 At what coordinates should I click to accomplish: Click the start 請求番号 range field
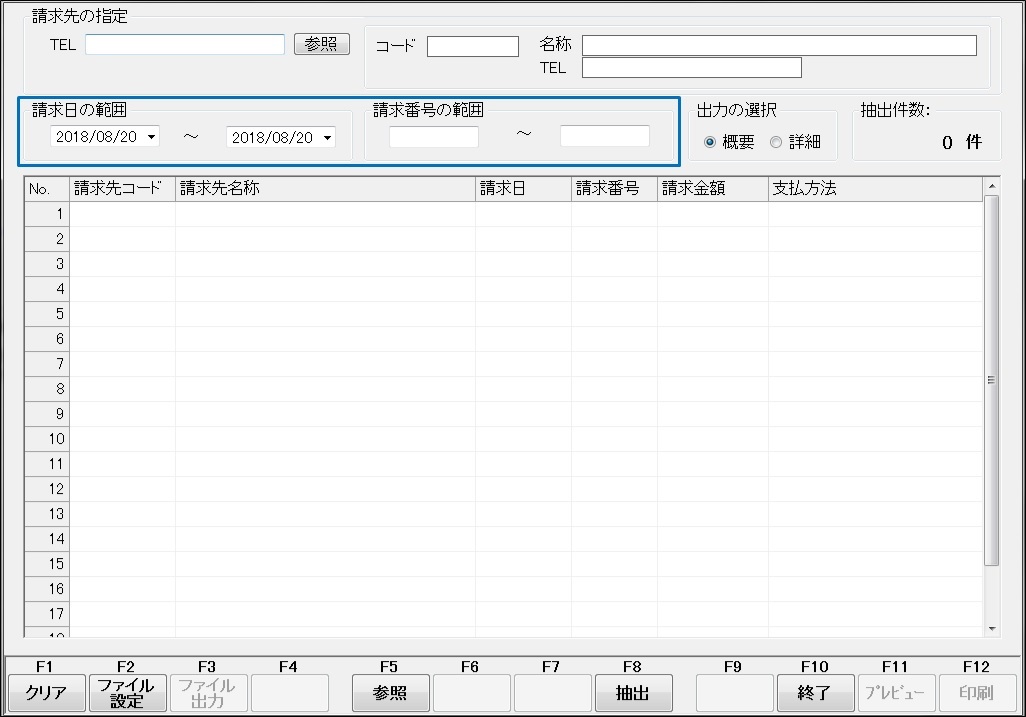click(x=433, y=137)
